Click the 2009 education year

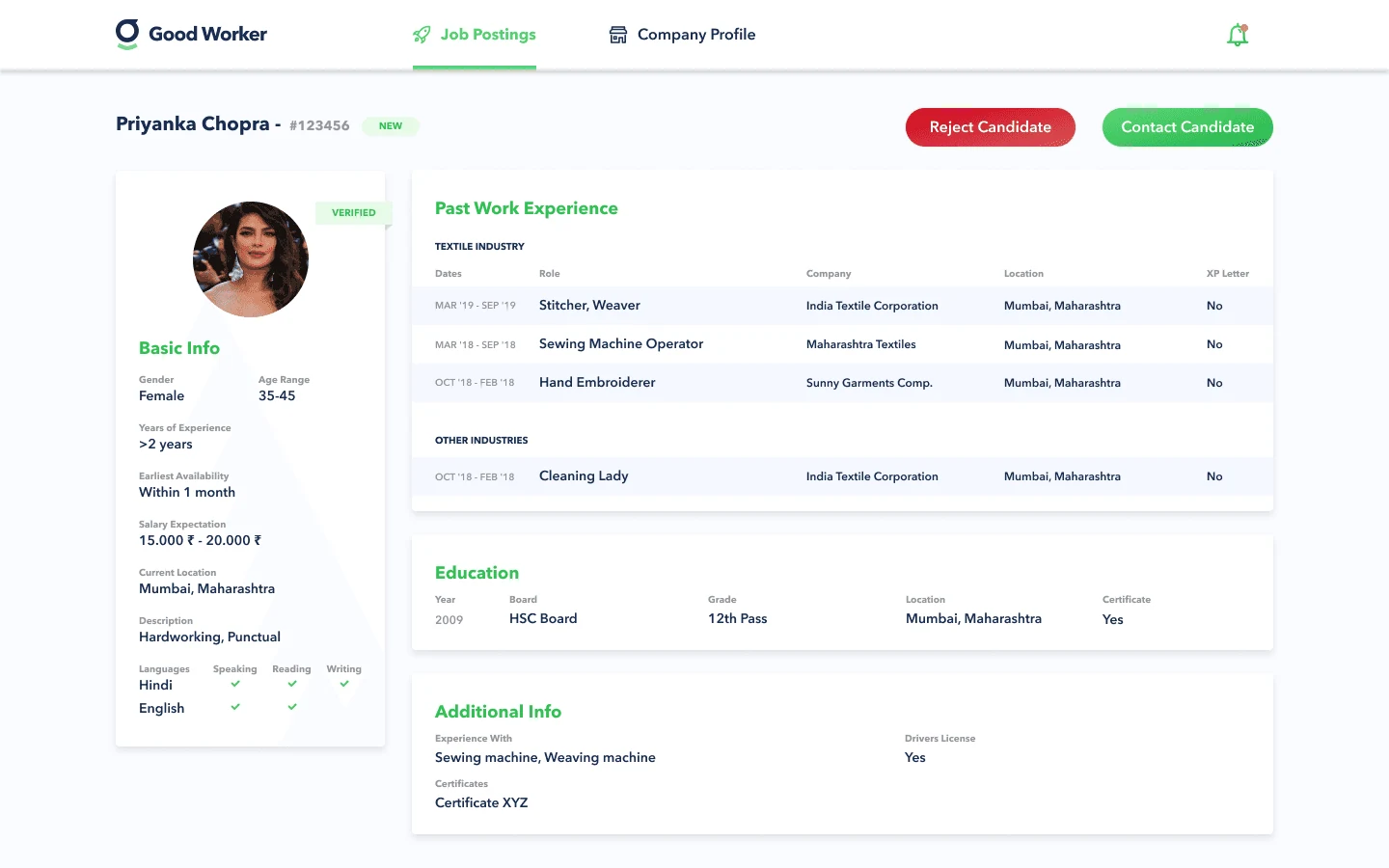tap(449, 620)
